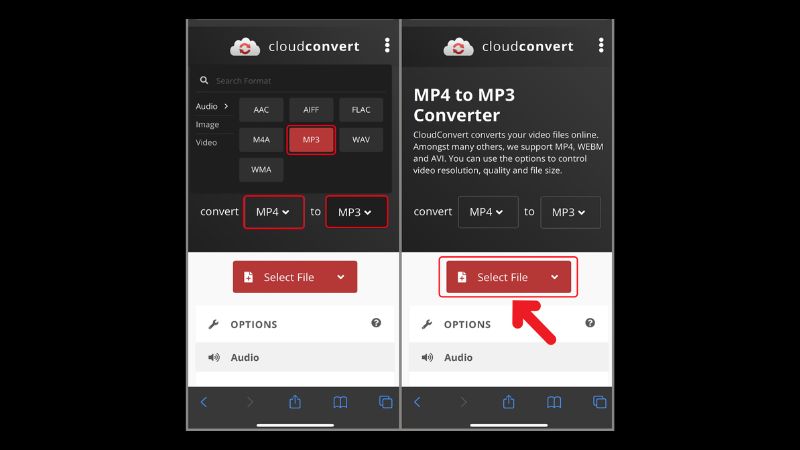Click Options wrench icon in left phone
Image resolution: width=800 pixels, height=450 pixels.
(x=214, y=324)
